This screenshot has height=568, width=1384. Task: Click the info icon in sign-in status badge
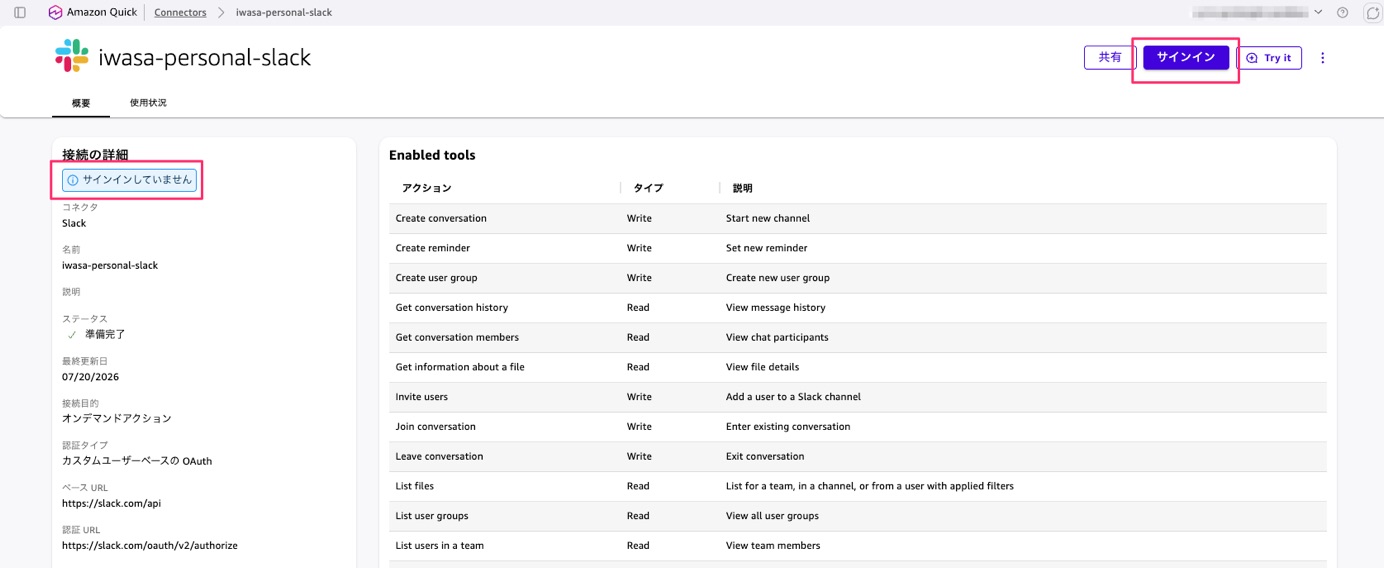(73, 180)
